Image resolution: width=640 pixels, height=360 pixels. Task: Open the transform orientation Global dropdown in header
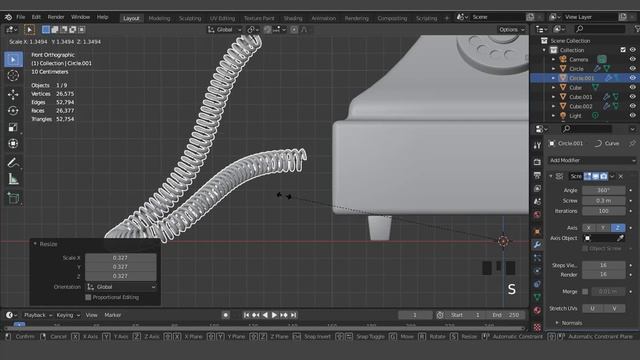[225, 30]
